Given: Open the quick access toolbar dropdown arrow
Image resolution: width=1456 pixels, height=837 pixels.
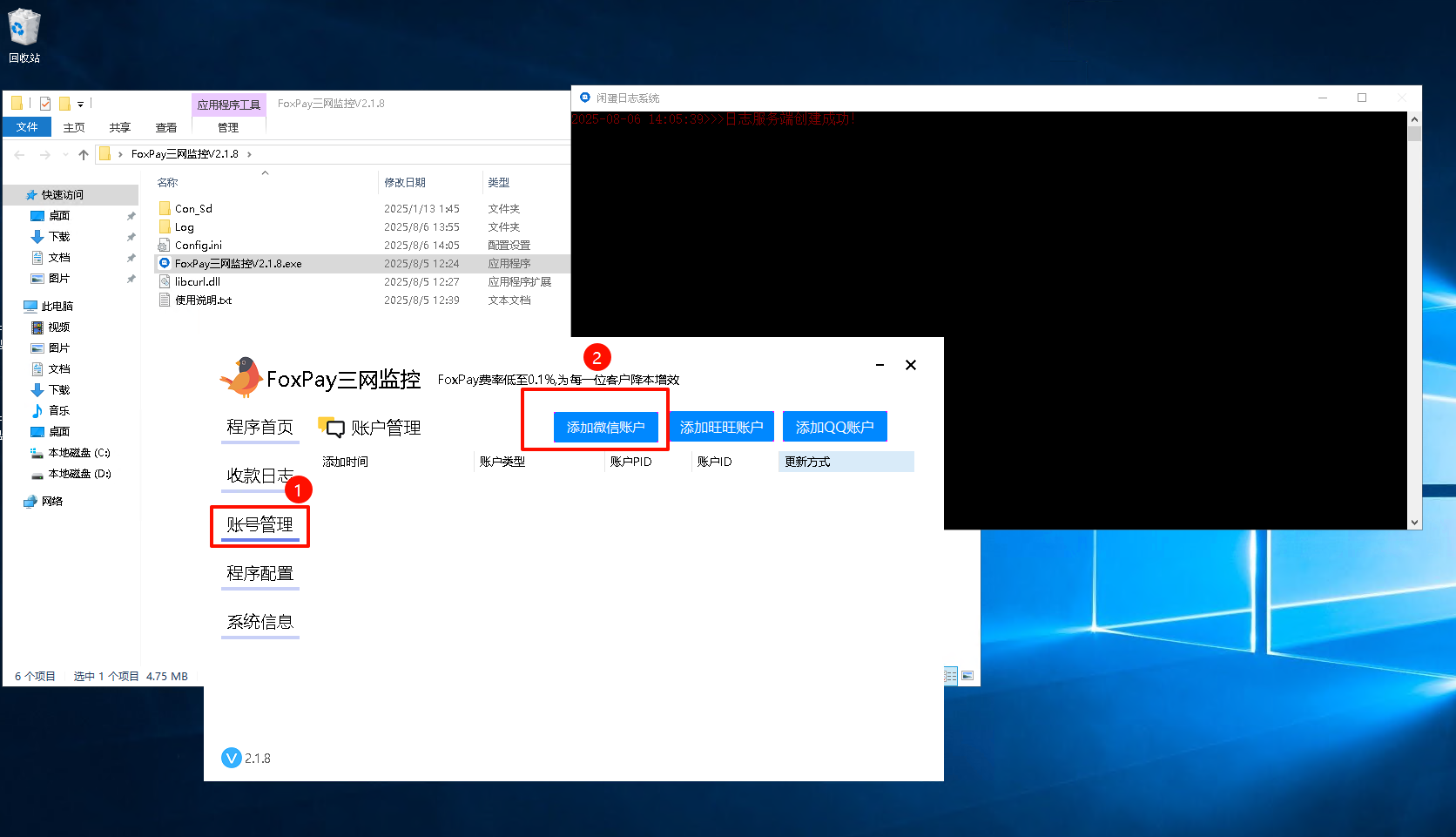Looking at the screenshot, I should (80, 105).
